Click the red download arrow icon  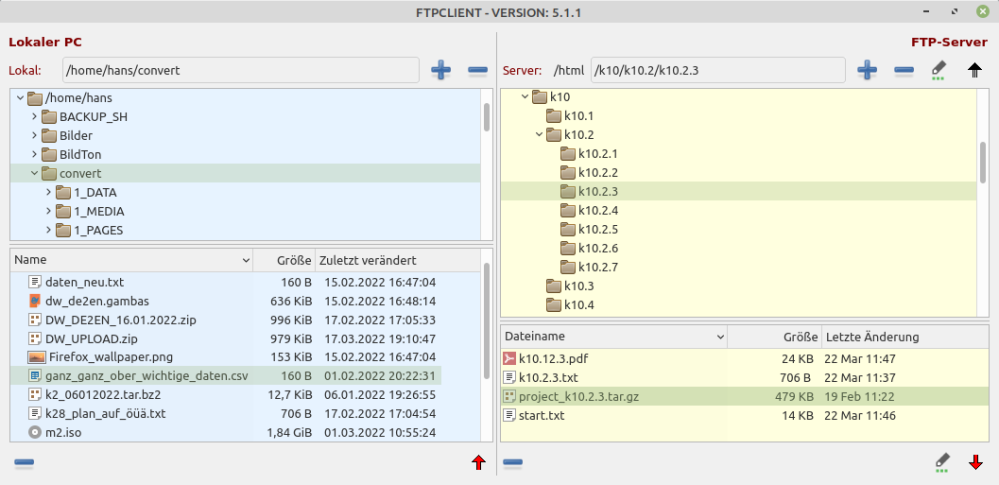point(975,462)
